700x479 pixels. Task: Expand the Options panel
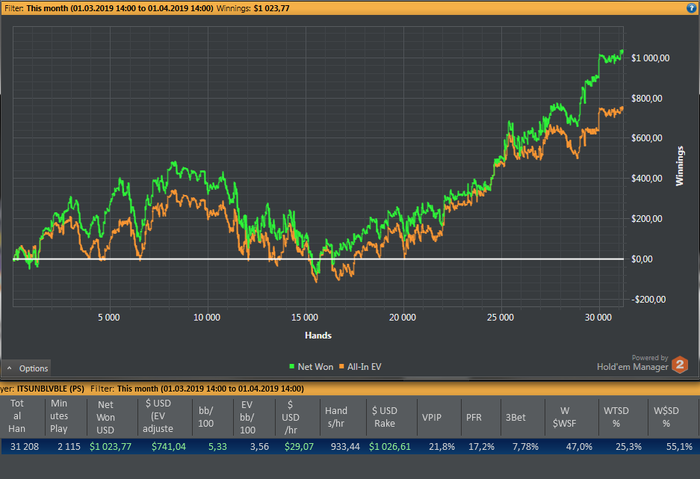(x=26, y=368)
